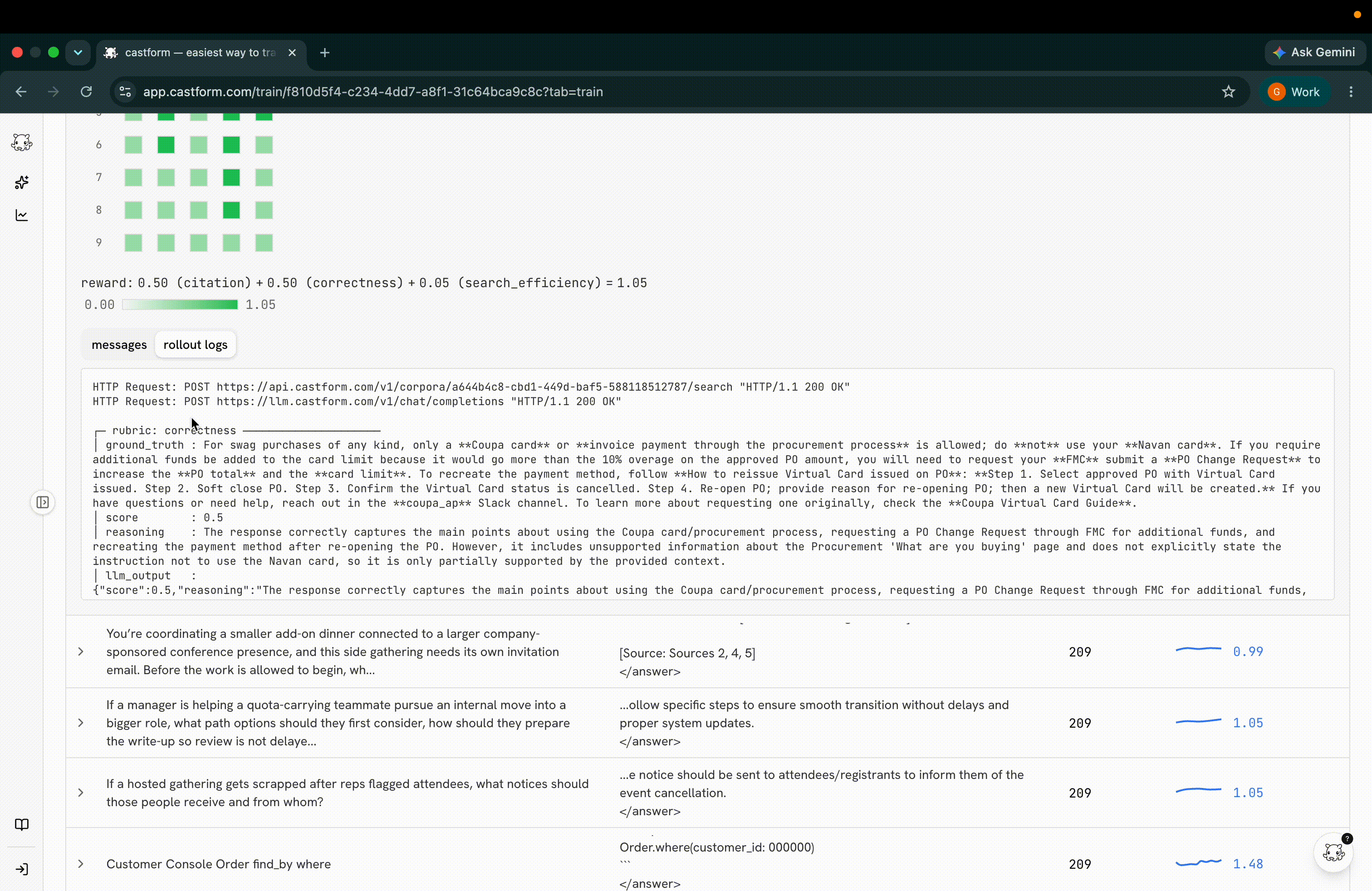Viewport: 1372px width, 891px height.
Task: Click '[Source: Sources 2, 4, 5]' text
Action: pyautogui.click(x=687, y=653)
